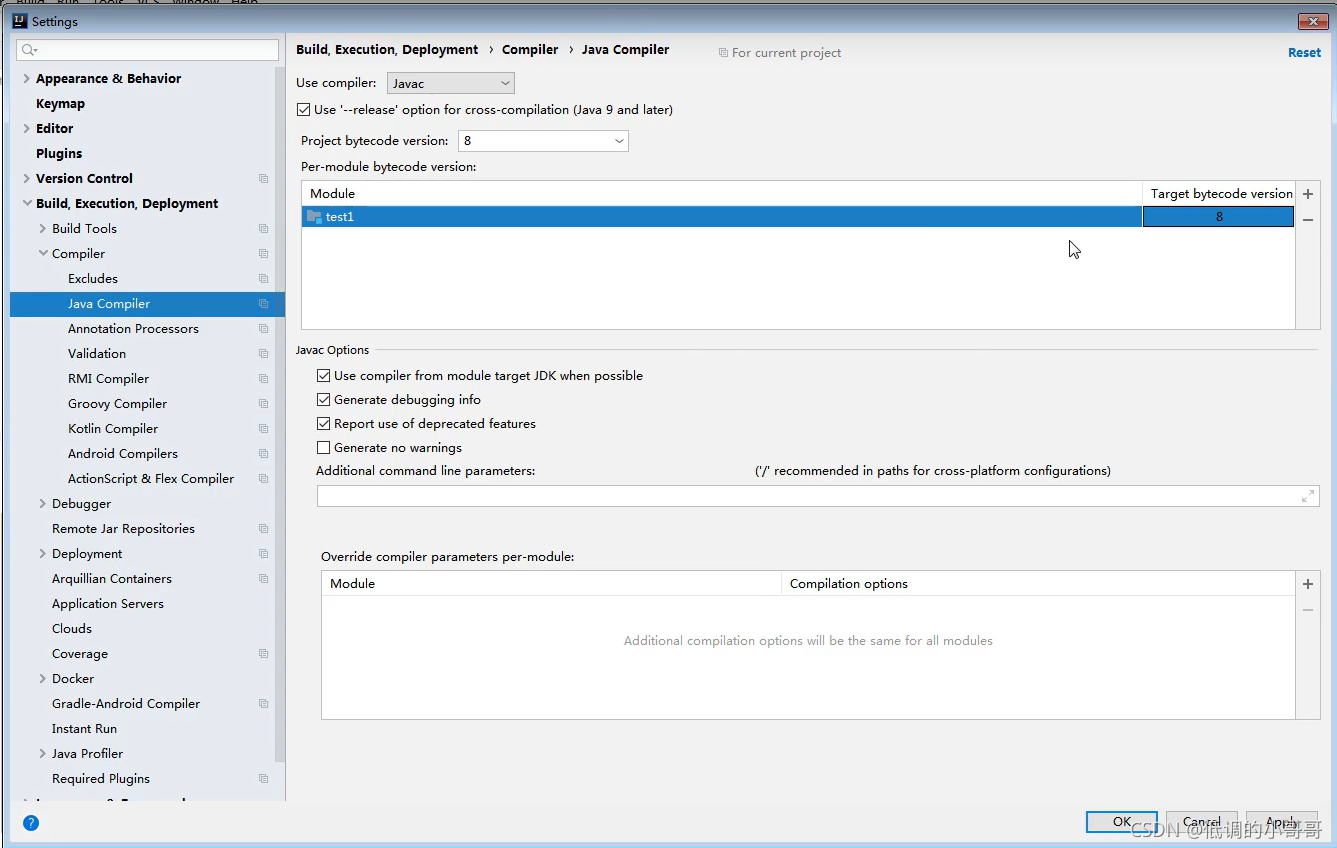1337x848 pixels.
Task: Click project-level icon next to Build Tools
Action: coord(264,229)
